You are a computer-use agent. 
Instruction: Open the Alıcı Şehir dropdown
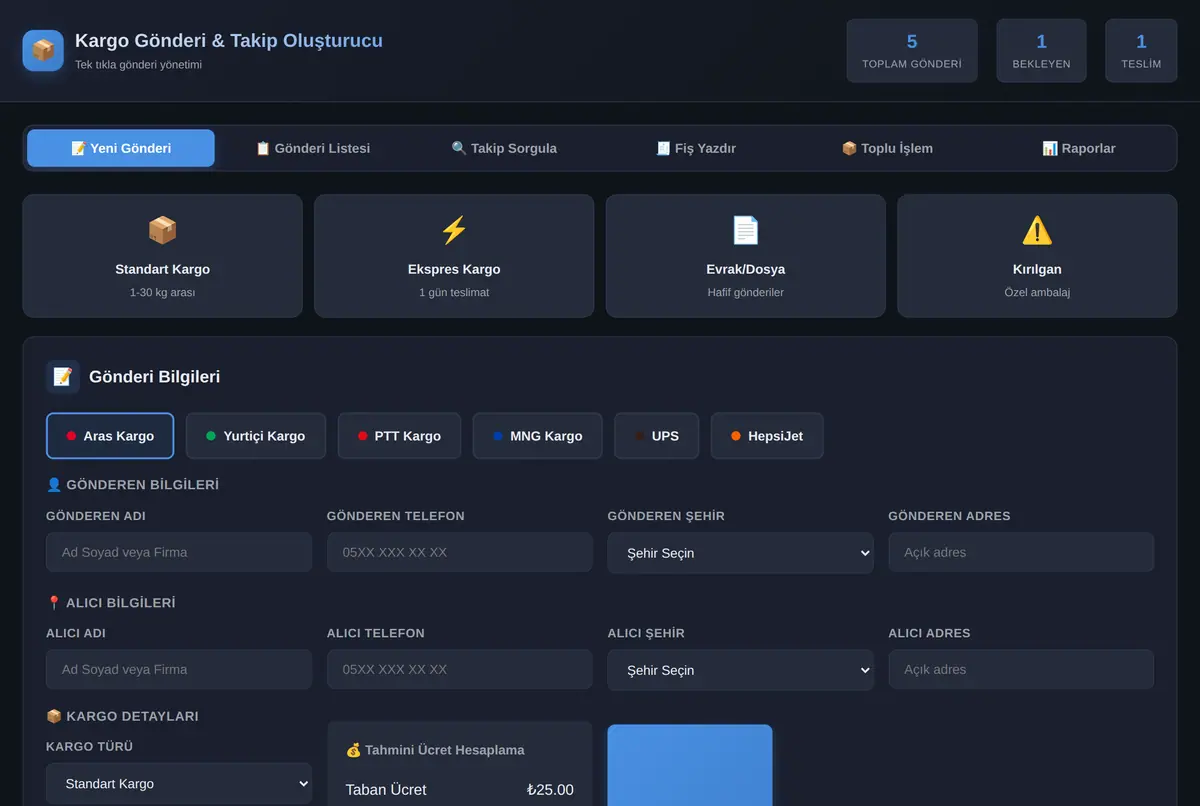tap(740, 670)
